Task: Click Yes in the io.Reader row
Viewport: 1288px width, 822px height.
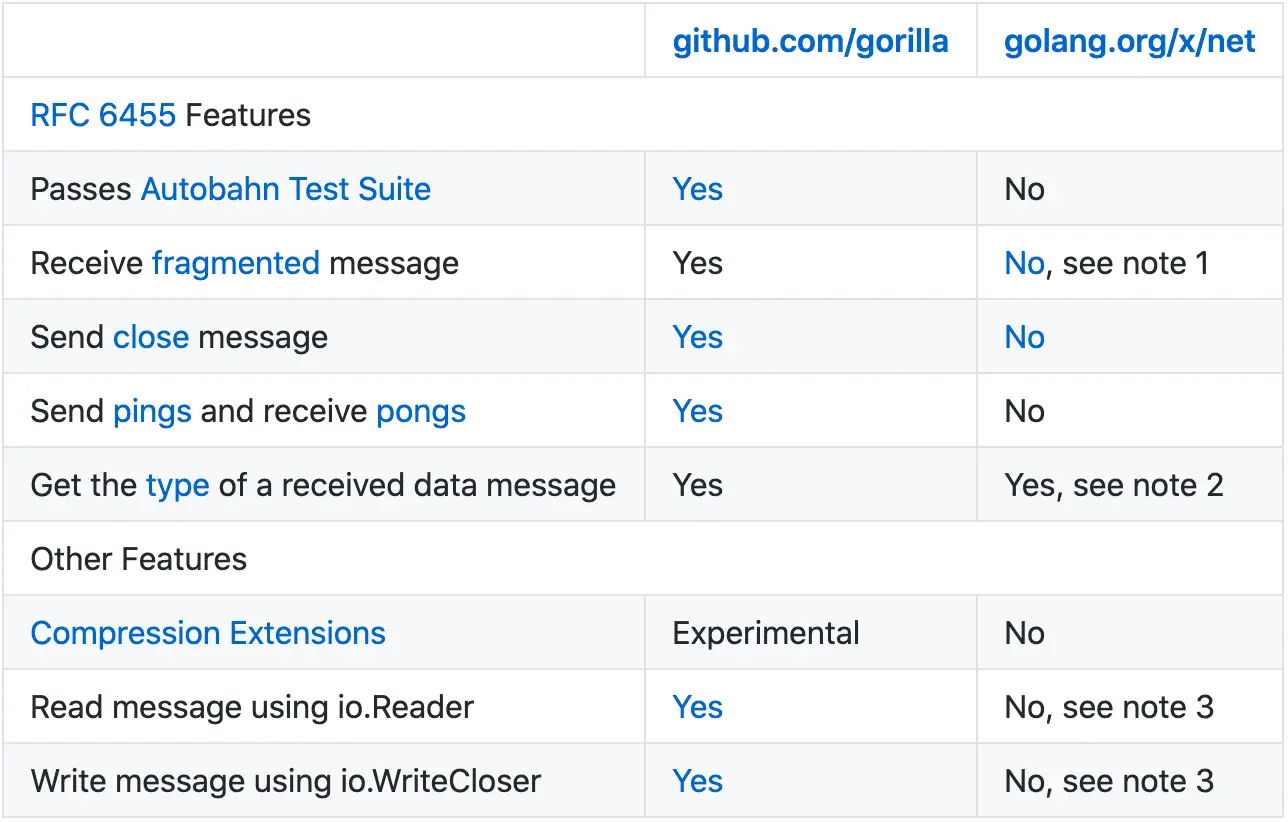Action: coord(697,708)
